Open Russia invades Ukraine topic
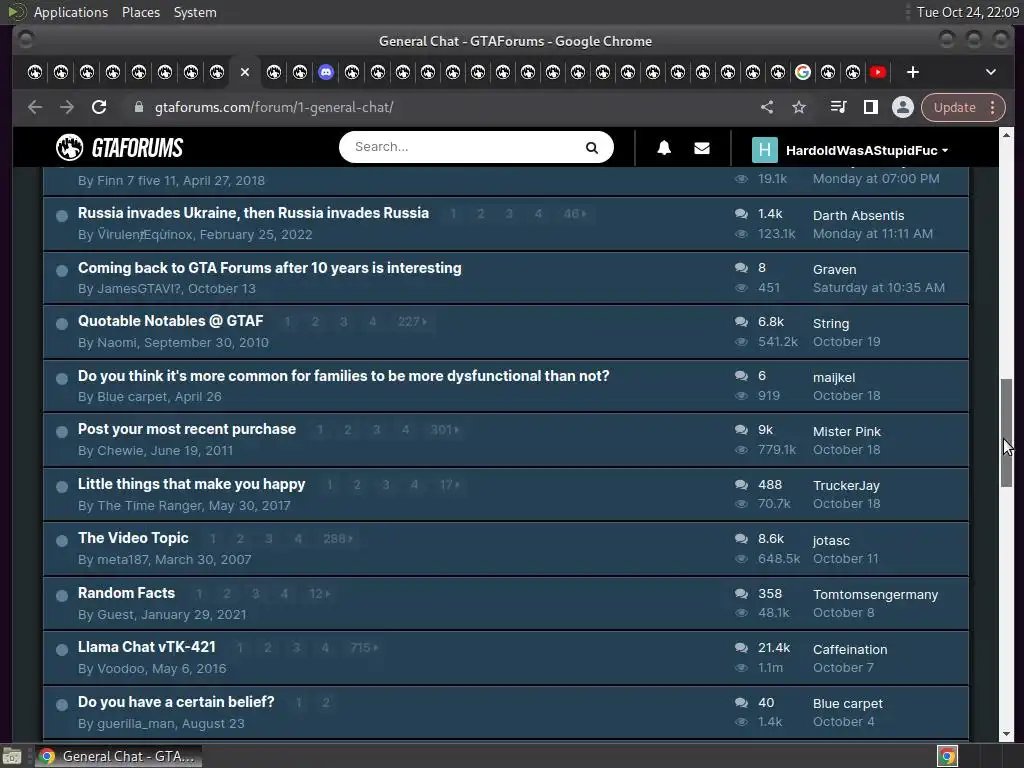This screenshot has width=1024, height=768. coord(253,213)
